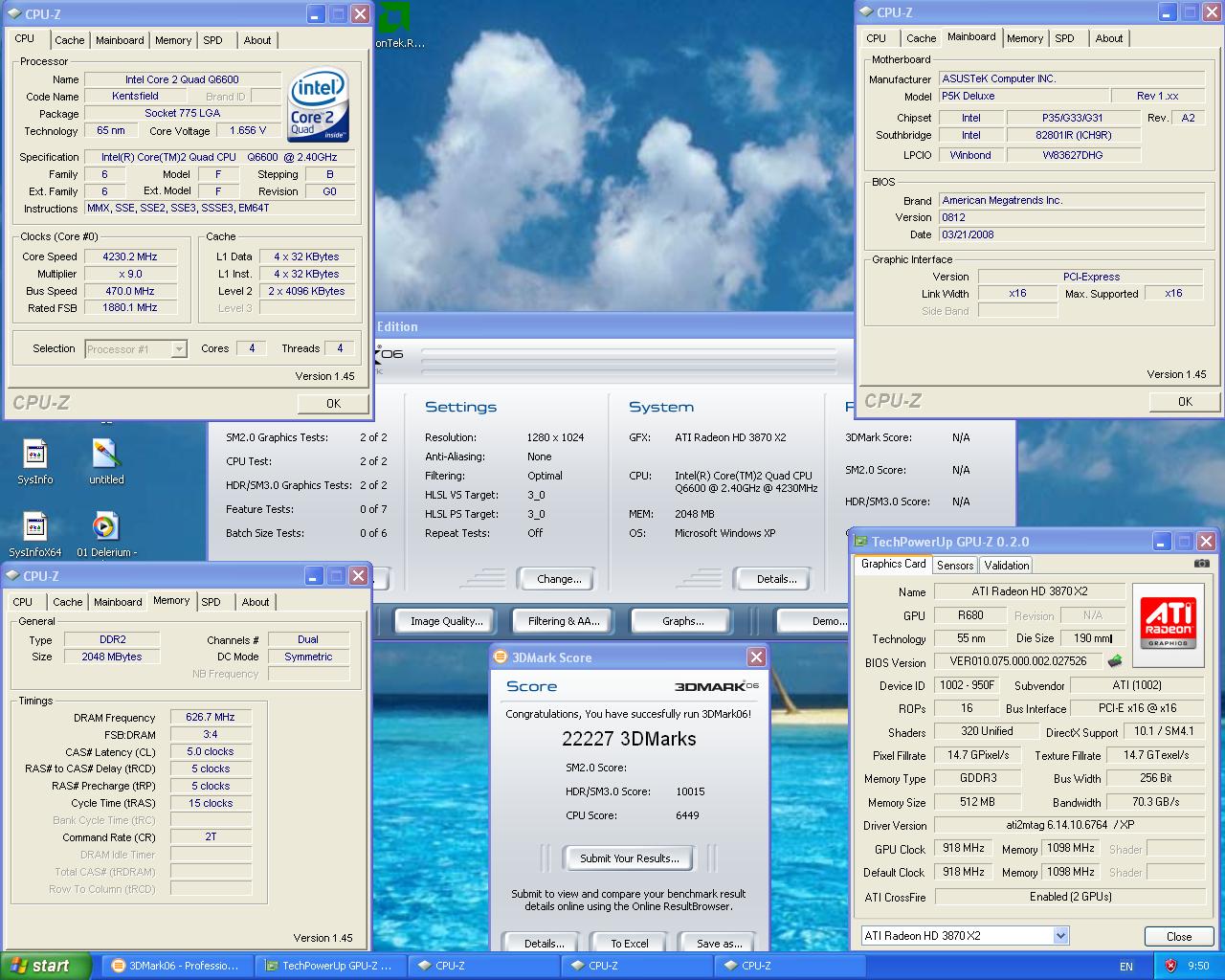
Task: Click OK in the CPU-Z processor window
Action: [x=333, y=403]
